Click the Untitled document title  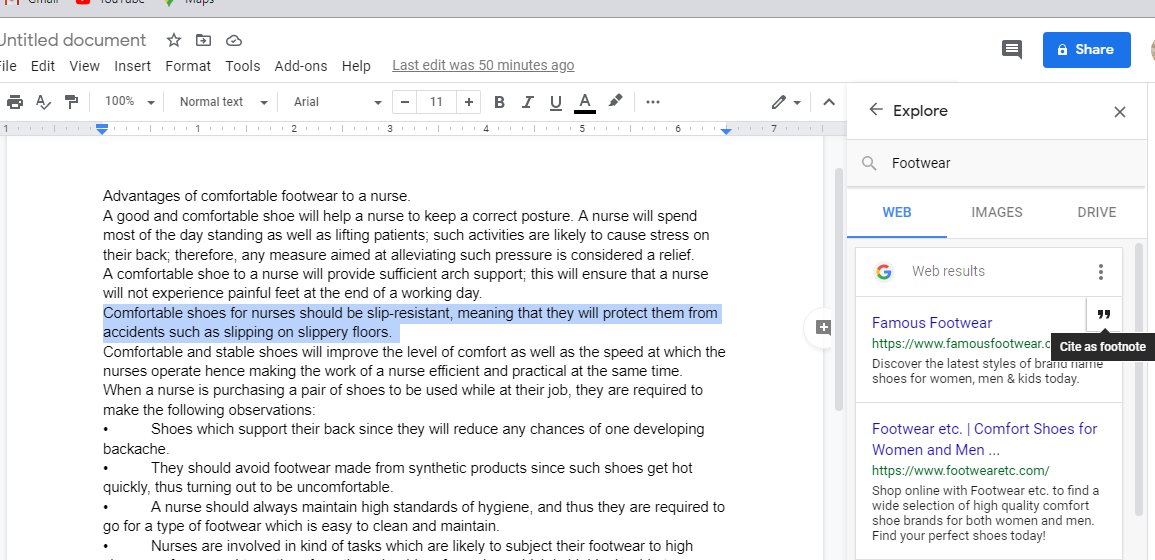tap(72, 40)
